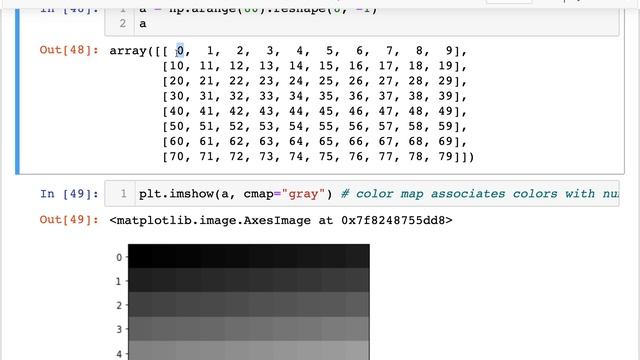Select the In [49] prompt label
This screenshot has width=640, height=360.
(x=69, y=193)
